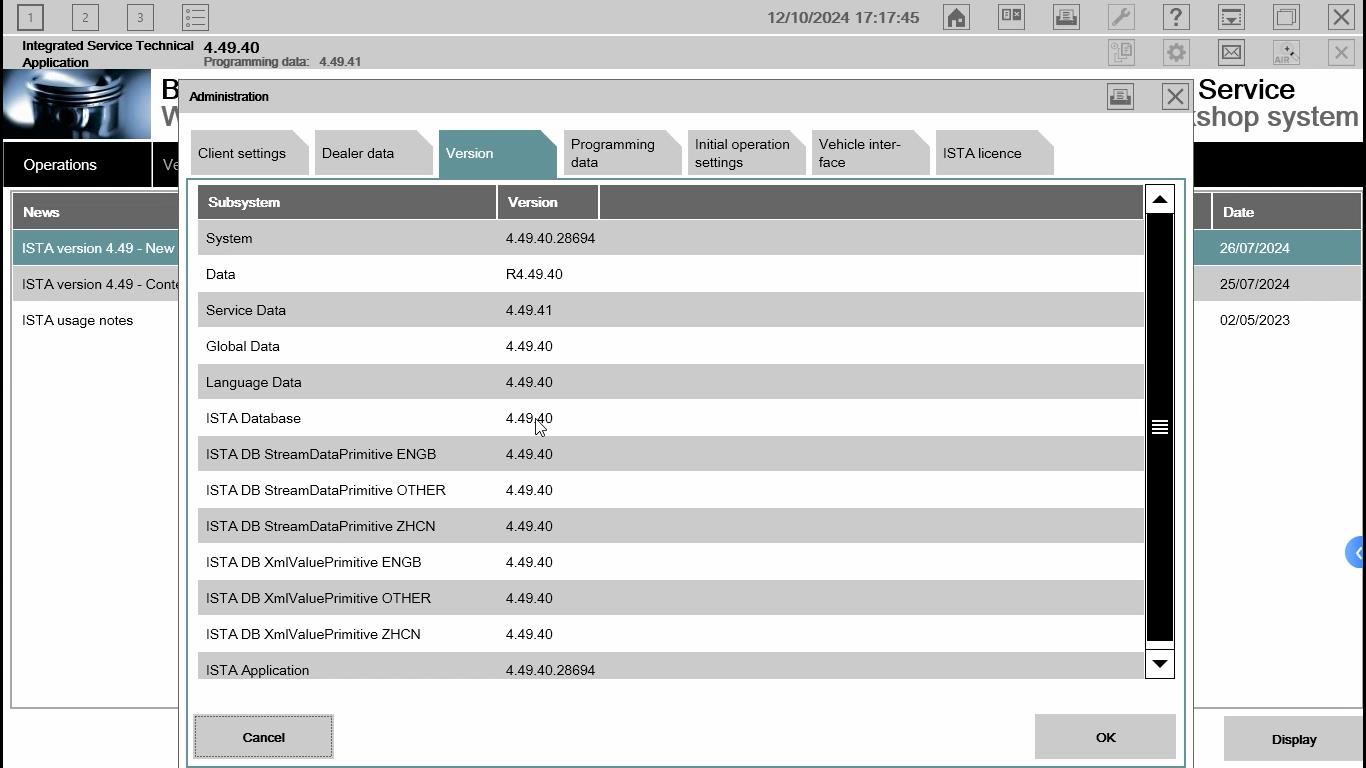Select ISTA DB StreamDataPrimitive ZHCN row
This screenshot has width=1366, height=768.
pyautogui.click(x=671, y=526)
